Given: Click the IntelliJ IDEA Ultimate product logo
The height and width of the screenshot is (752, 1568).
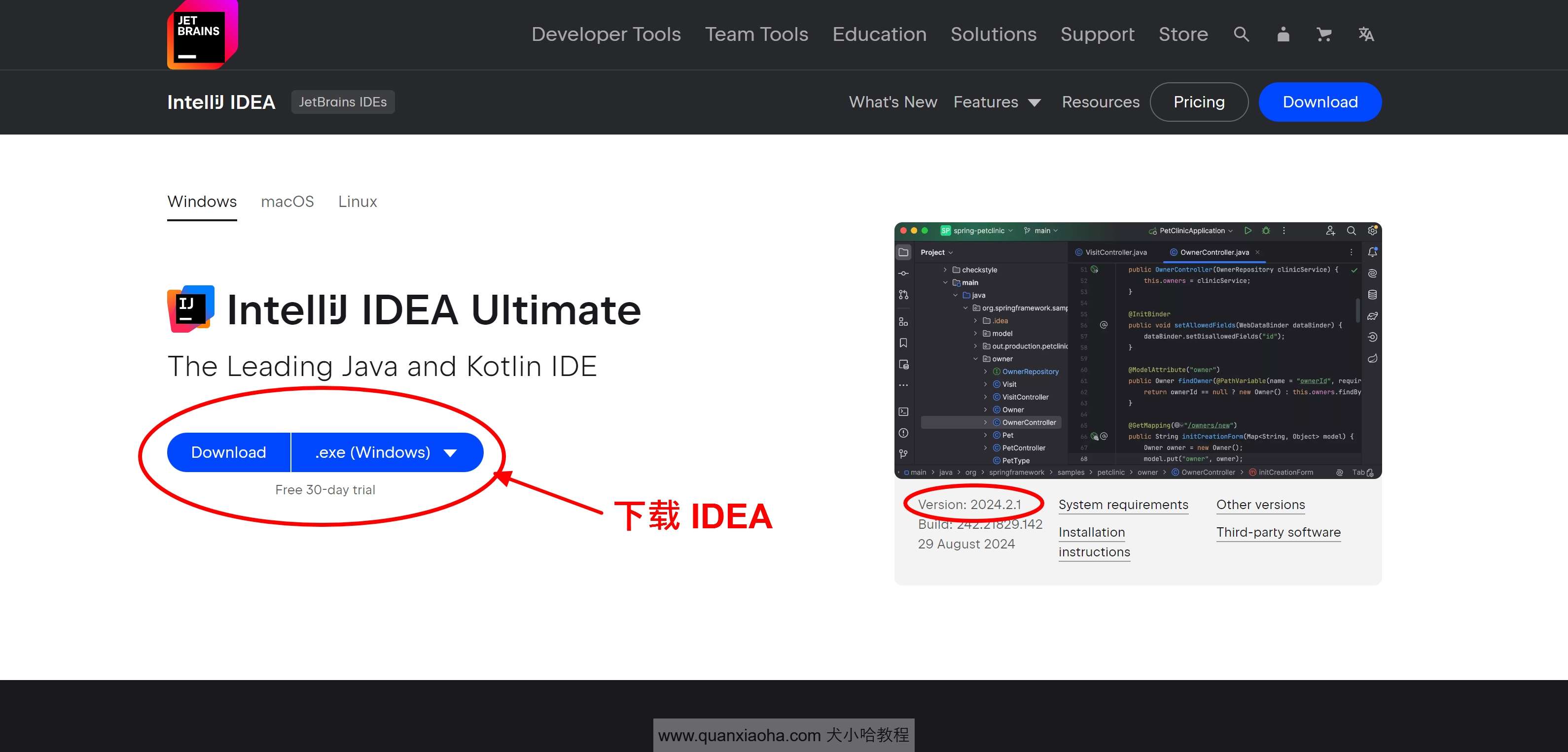Looking at the screenshot, I should coord(190,309).
